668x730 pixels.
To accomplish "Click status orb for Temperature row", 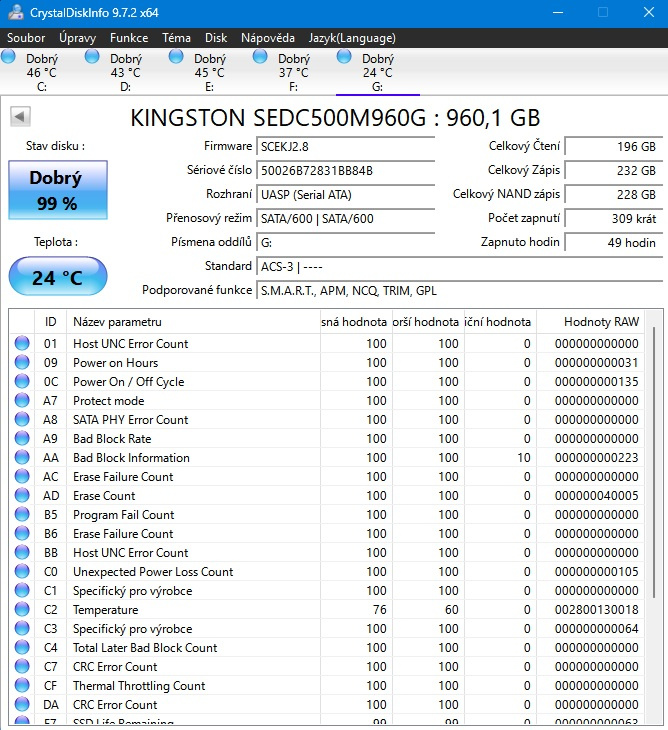I will pyautogui.click(x=22, y=609).
